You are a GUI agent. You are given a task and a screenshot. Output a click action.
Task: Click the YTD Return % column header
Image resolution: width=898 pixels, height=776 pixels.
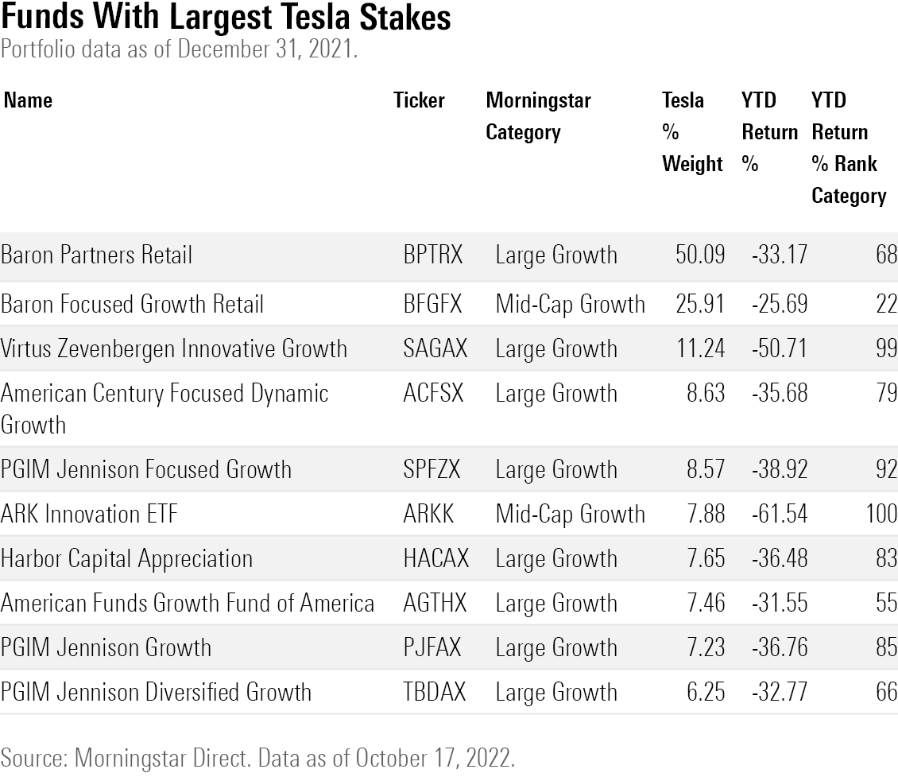point(769,132)
